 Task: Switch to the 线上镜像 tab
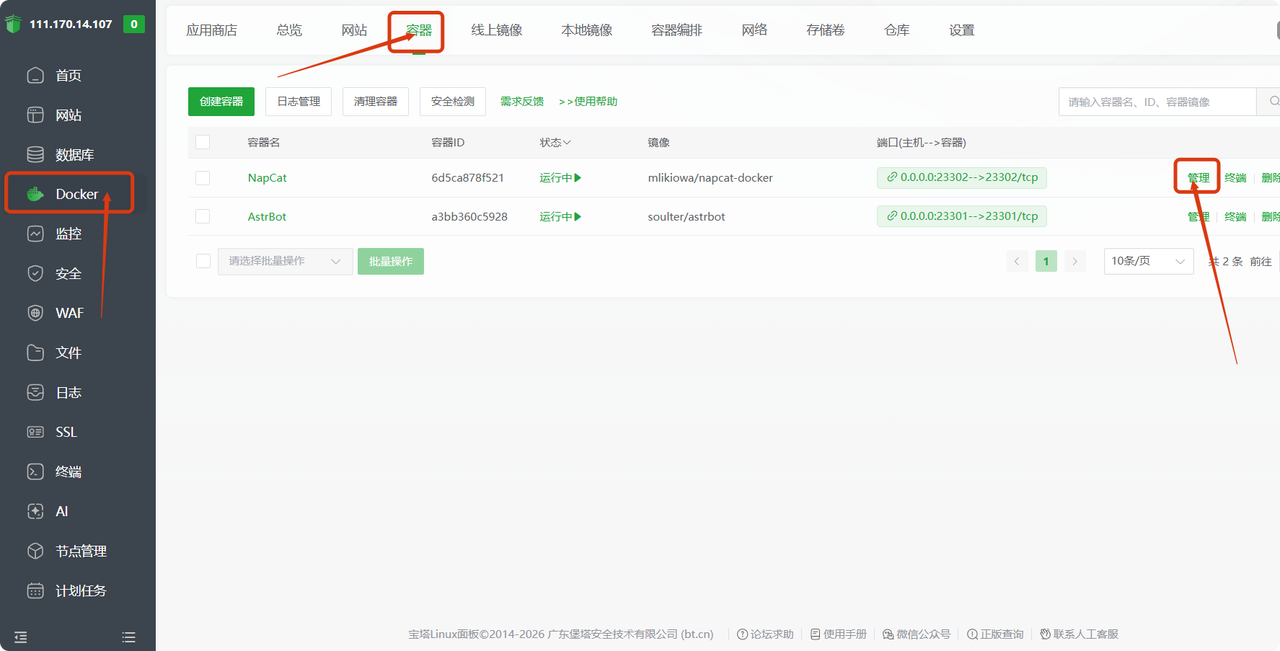pos(496,30)
